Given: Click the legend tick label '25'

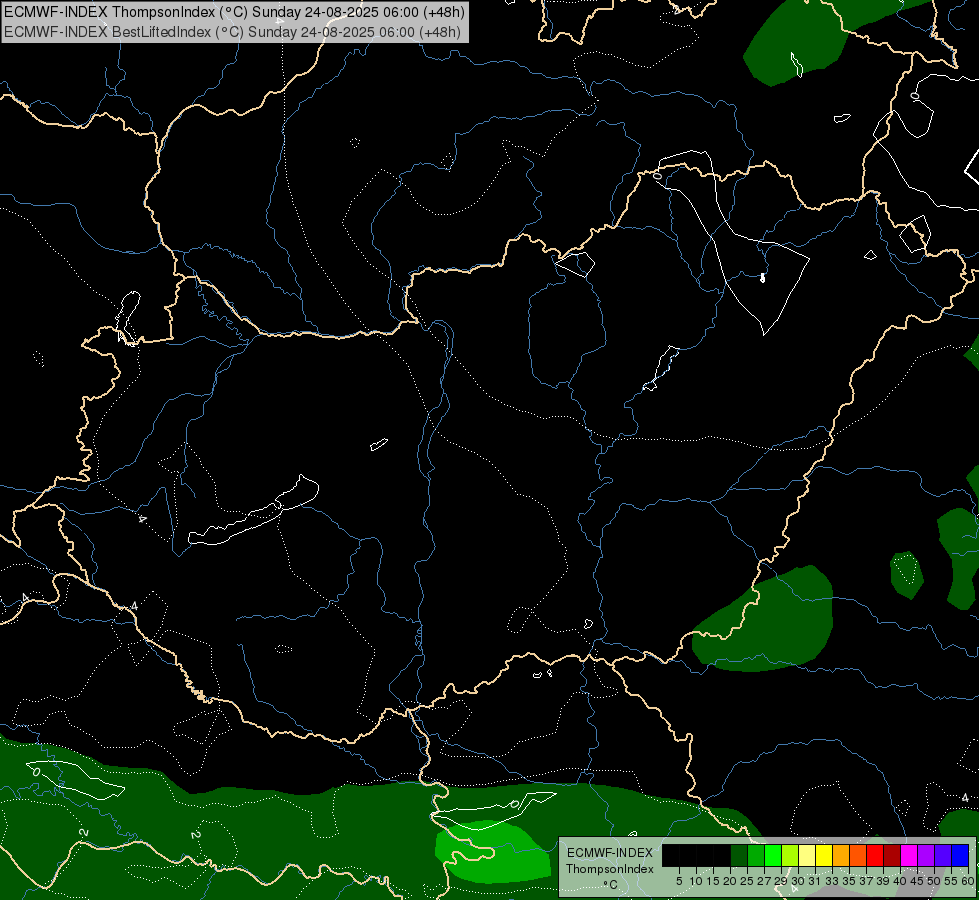Looking at the screenshot, I should (747, 881).
